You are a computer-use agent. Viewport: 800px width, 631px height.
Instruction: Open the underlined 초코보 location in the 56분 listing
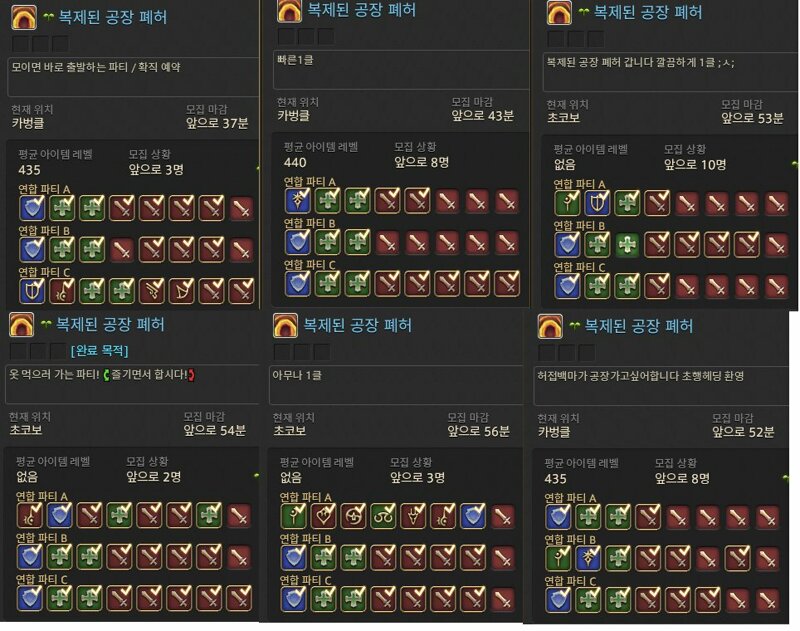point(289,431)
